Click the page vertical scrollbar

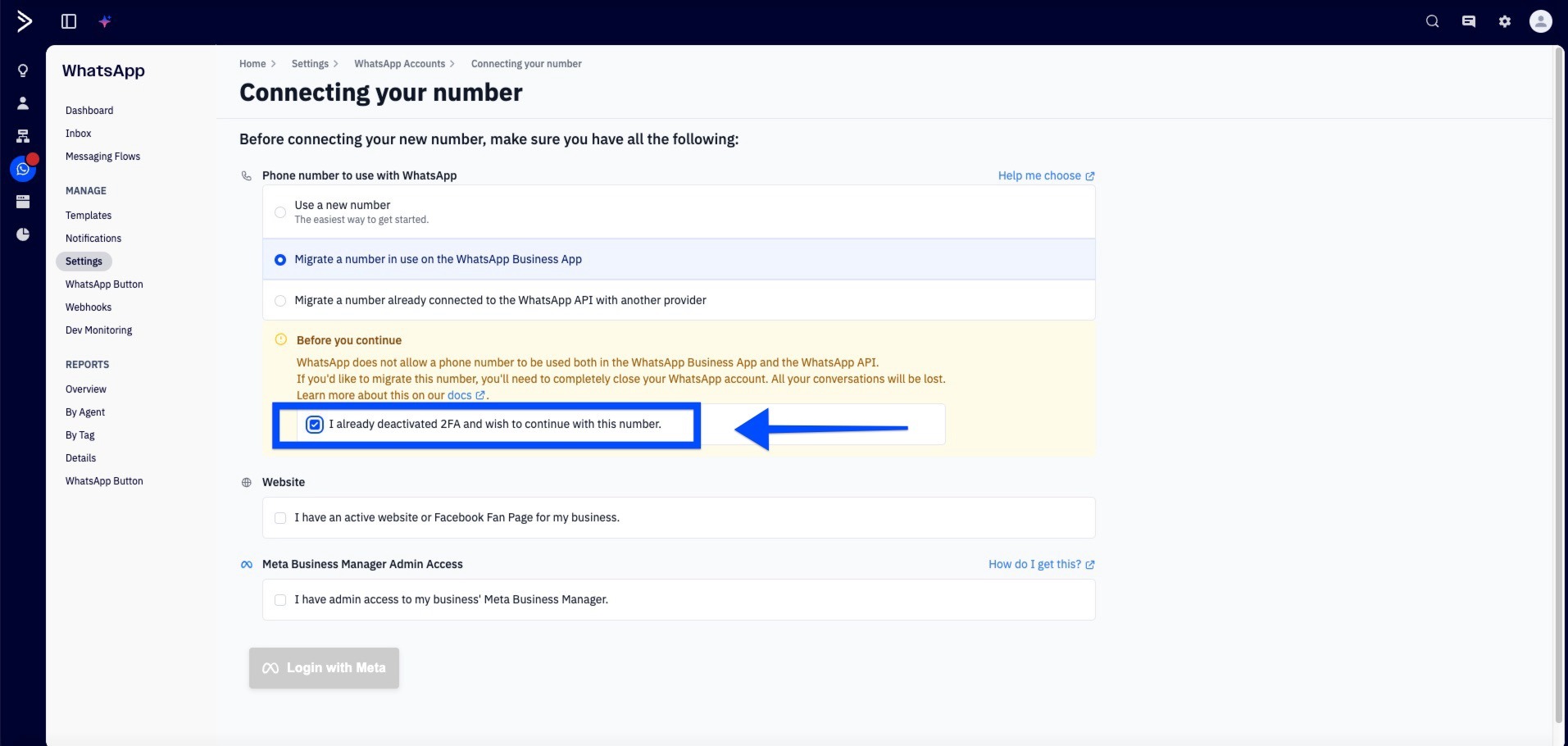[x=1560, y=385]
